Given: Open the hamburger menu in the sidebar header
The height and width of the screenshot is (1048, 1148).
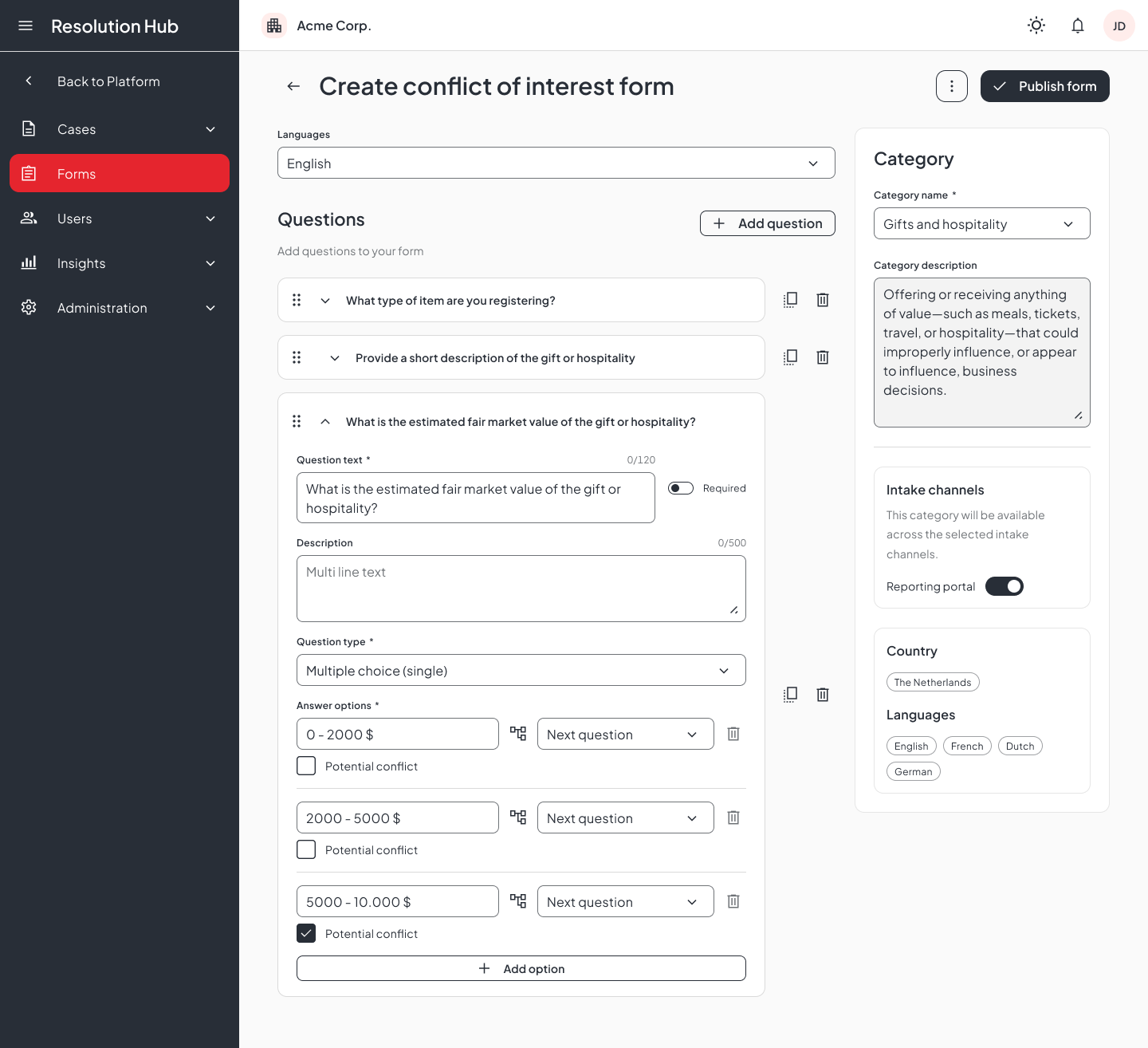Looking at the screenshot, I should click(26, 26).
